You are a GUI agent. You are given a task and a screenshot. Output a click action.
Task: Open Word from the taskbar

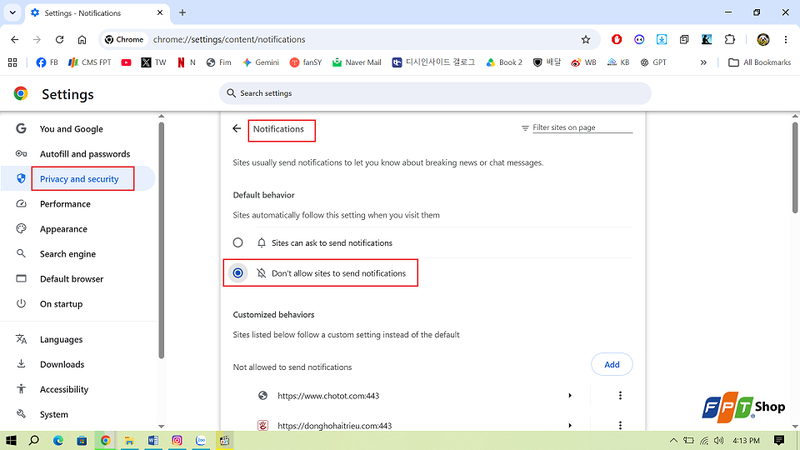(x=153, y=440)
